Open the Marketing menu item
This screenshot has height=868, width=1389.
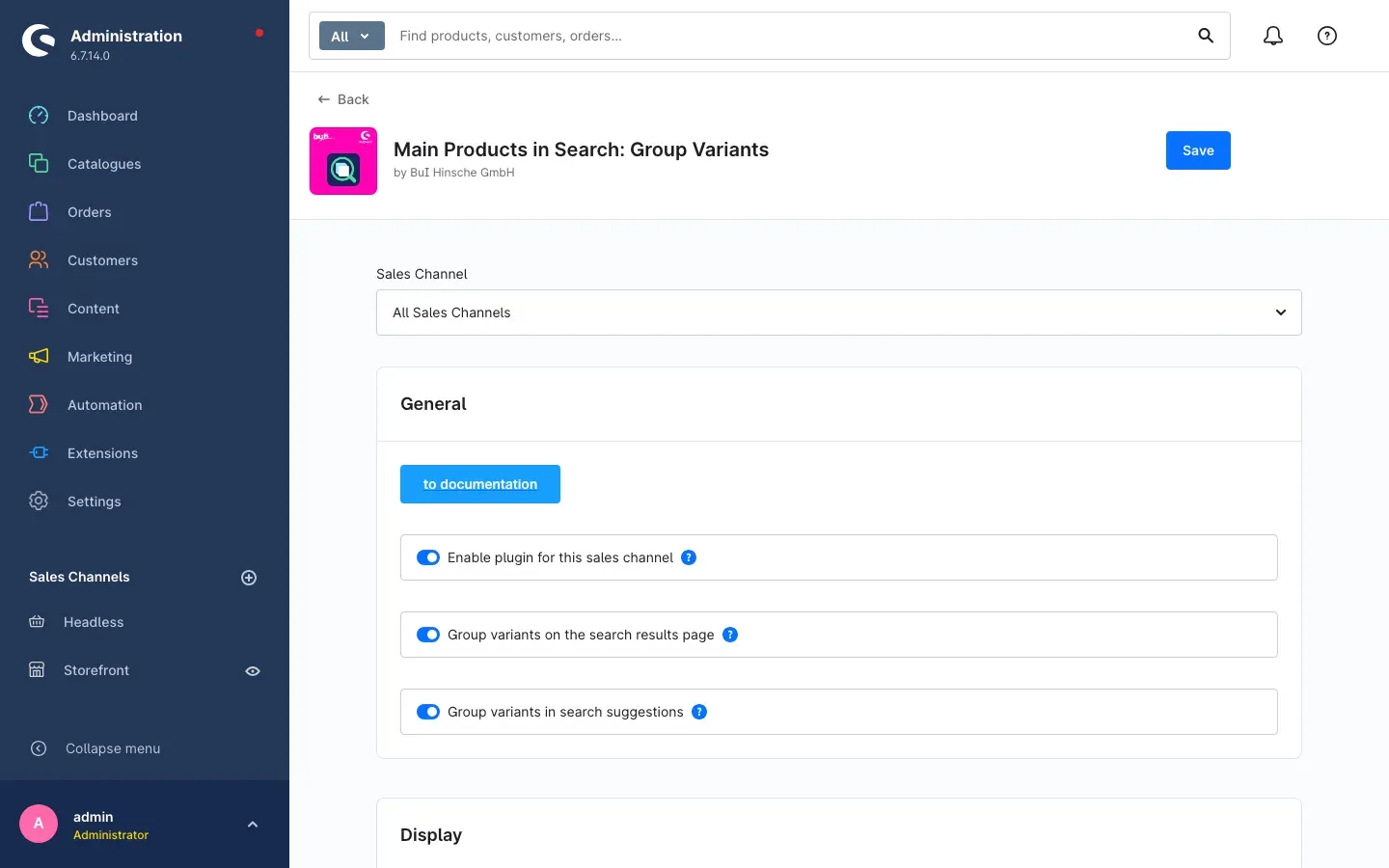click(100, 357)
